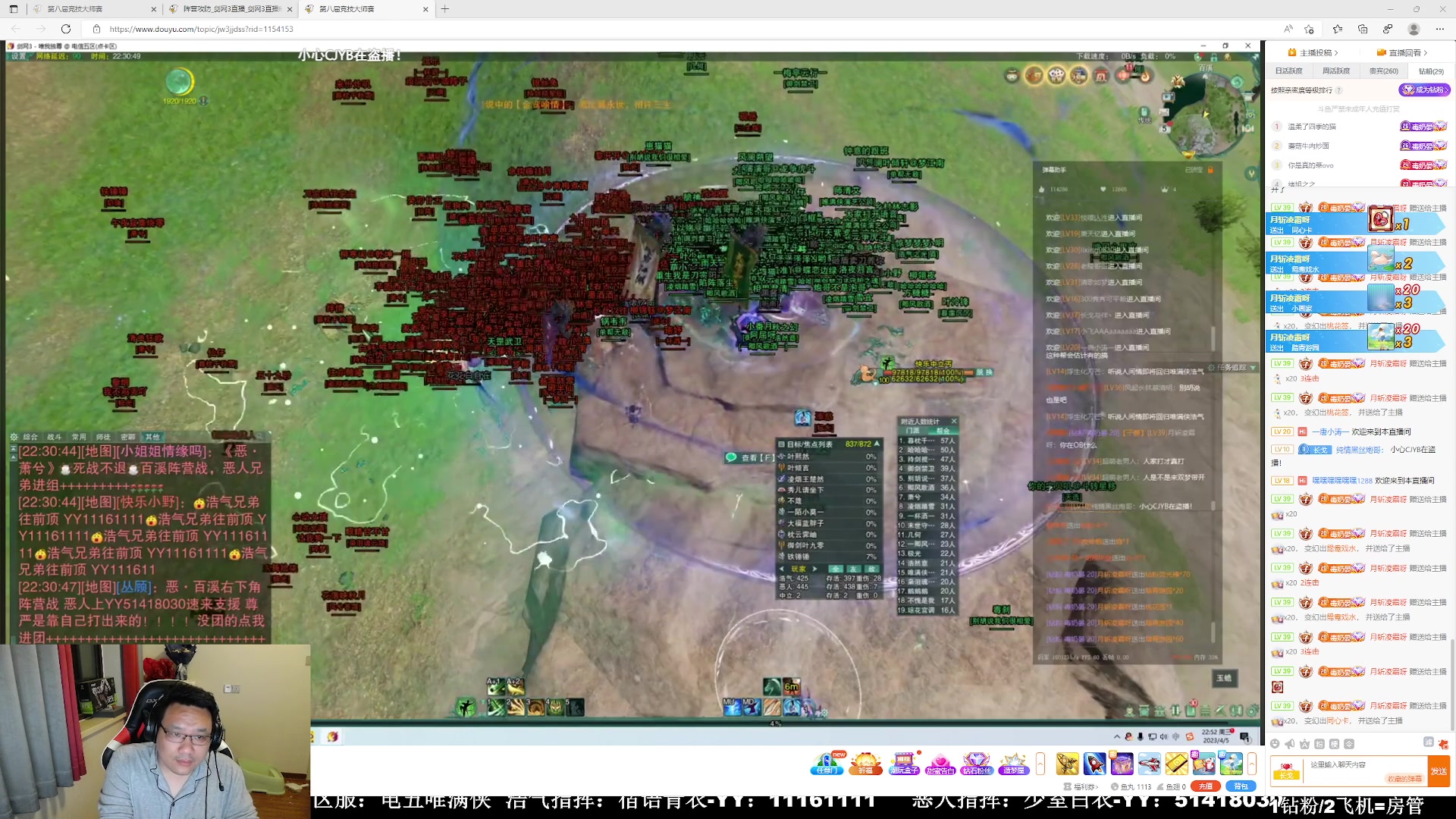Select the 日活跃度 tab
Screen dimensions: 1456x819
coord(1288,71)
